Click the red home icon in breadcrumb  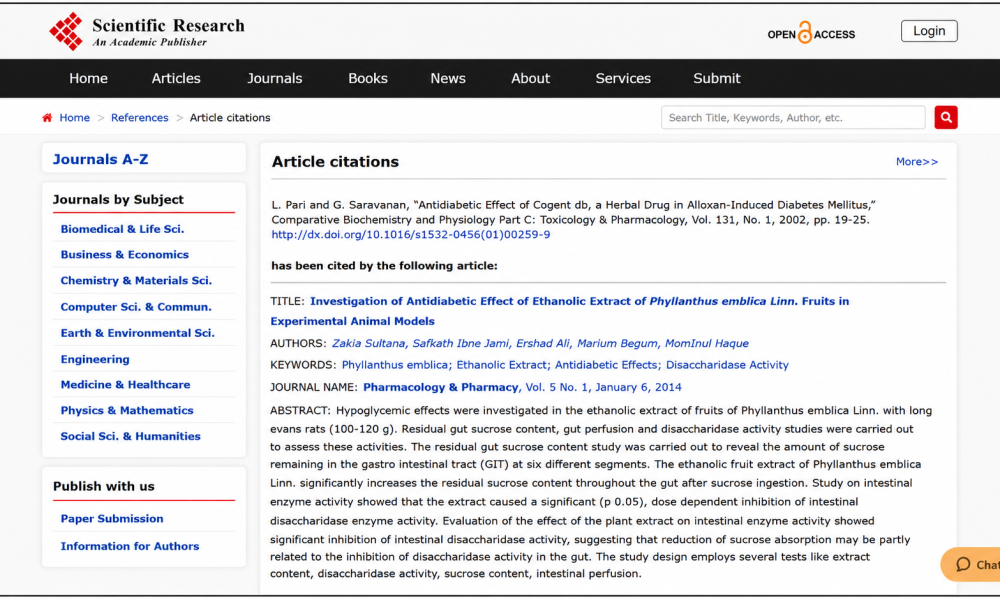point(47,117)
